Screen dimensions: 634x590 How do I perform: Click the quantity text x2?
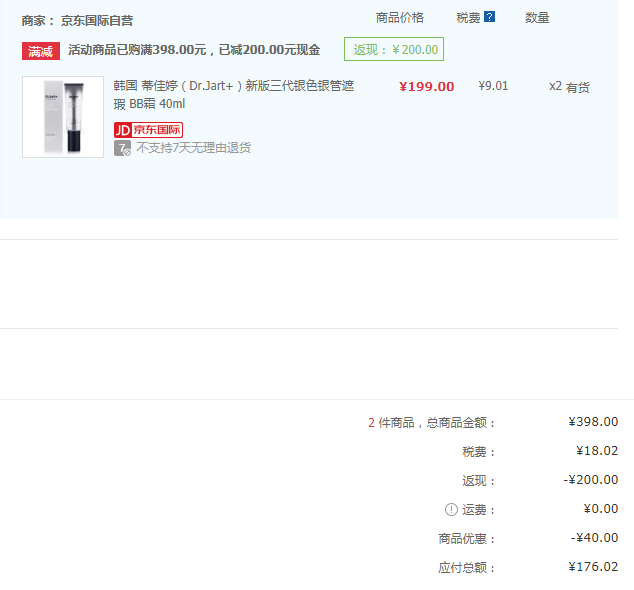click(555, 86)
